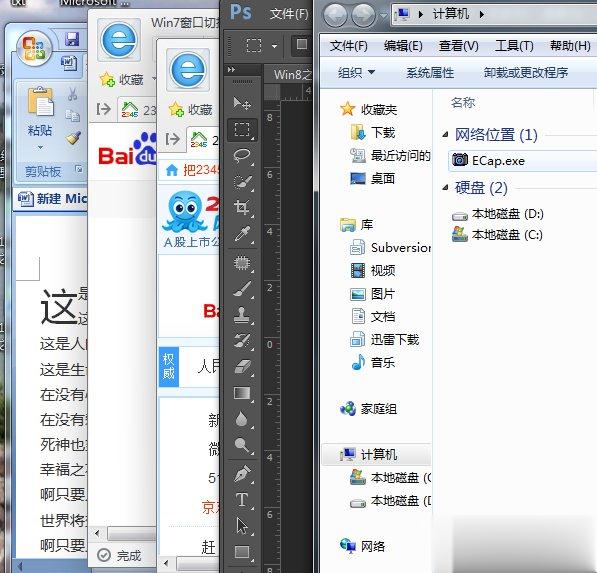The height and width of the screenshot is (573, 597).
Task: Click 收藏 button in back browser window
Action: (122, 80)
